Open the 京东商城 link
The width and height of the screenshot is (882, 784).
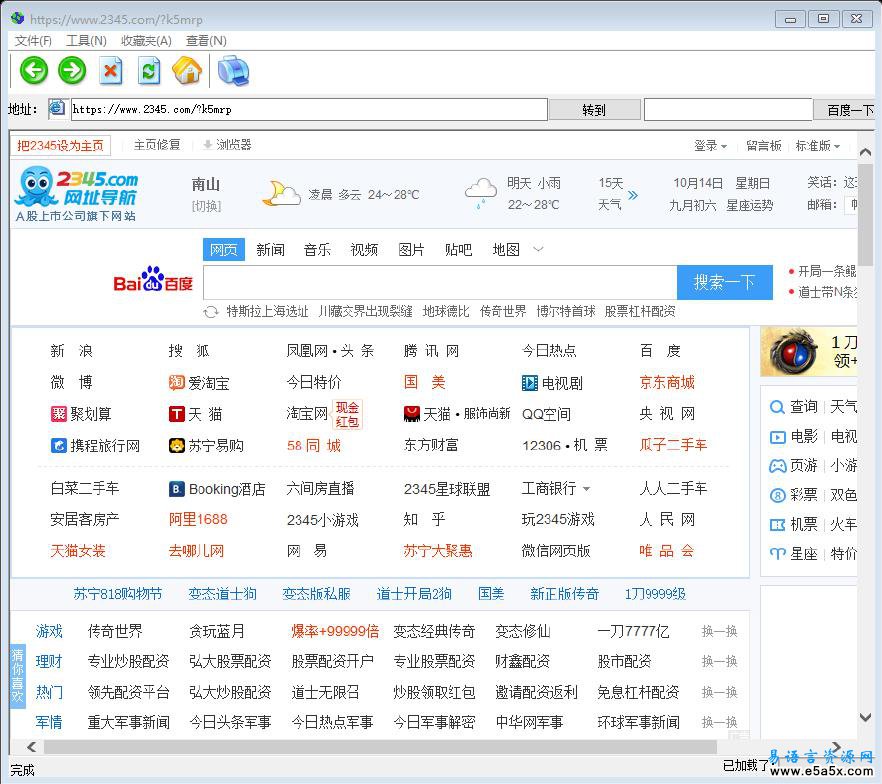tap(667, 382)
